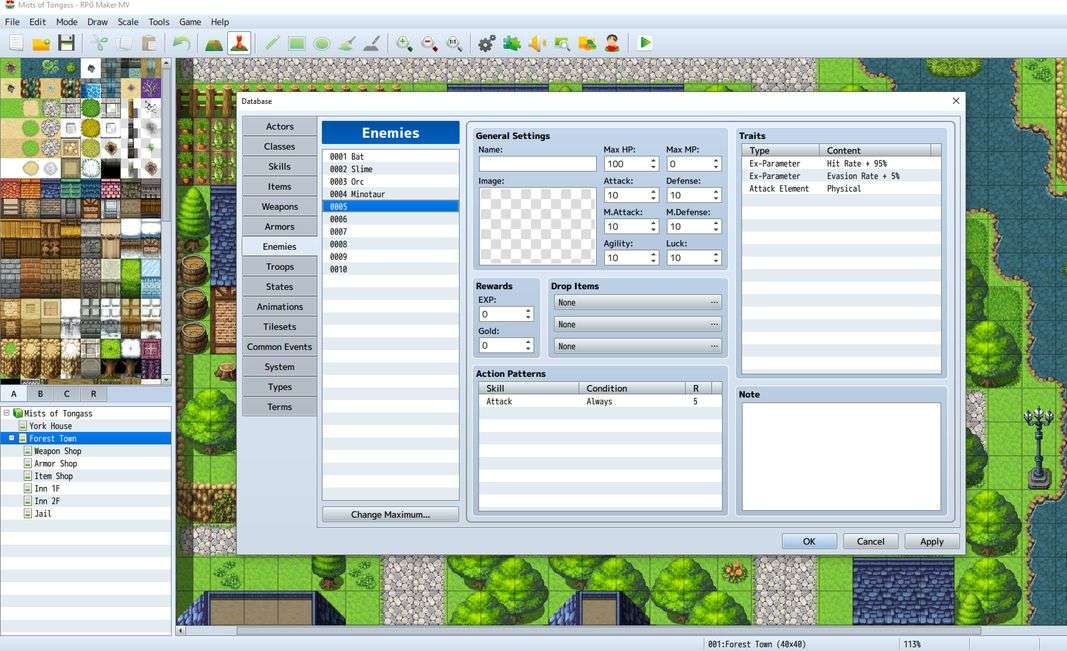Increase Max HP with spinner arrow
1067x651 pixels.
(x=653, y=160)
